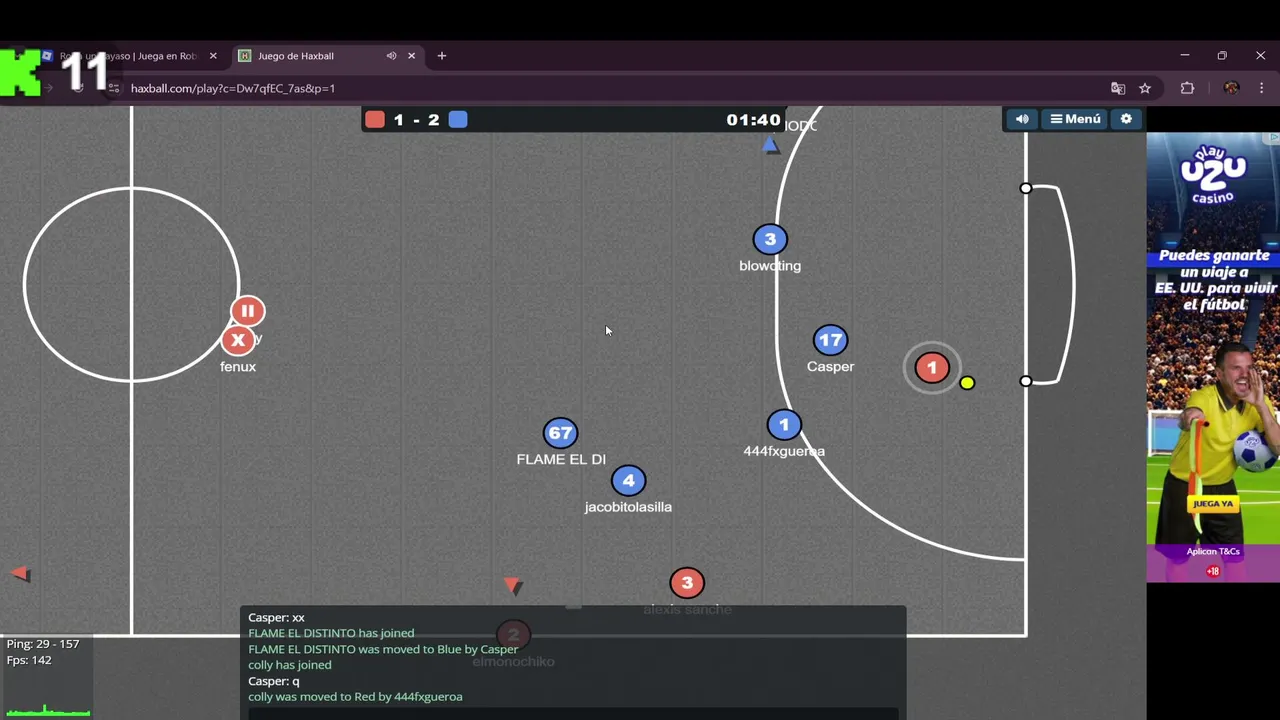The width and height of the screenshot is (1280, 720).
Task: Close the Juego de Haxball tab
Action: click(x=411, y=56)
